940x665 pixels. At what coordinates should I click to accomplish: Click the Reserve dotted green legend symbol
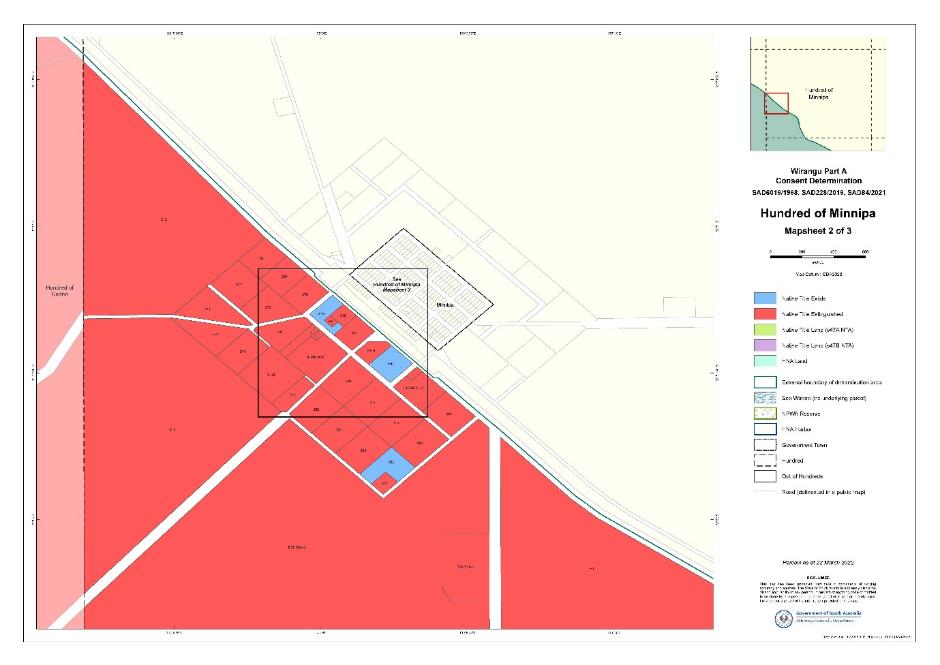pyautogui.click(x=765, y=414)
